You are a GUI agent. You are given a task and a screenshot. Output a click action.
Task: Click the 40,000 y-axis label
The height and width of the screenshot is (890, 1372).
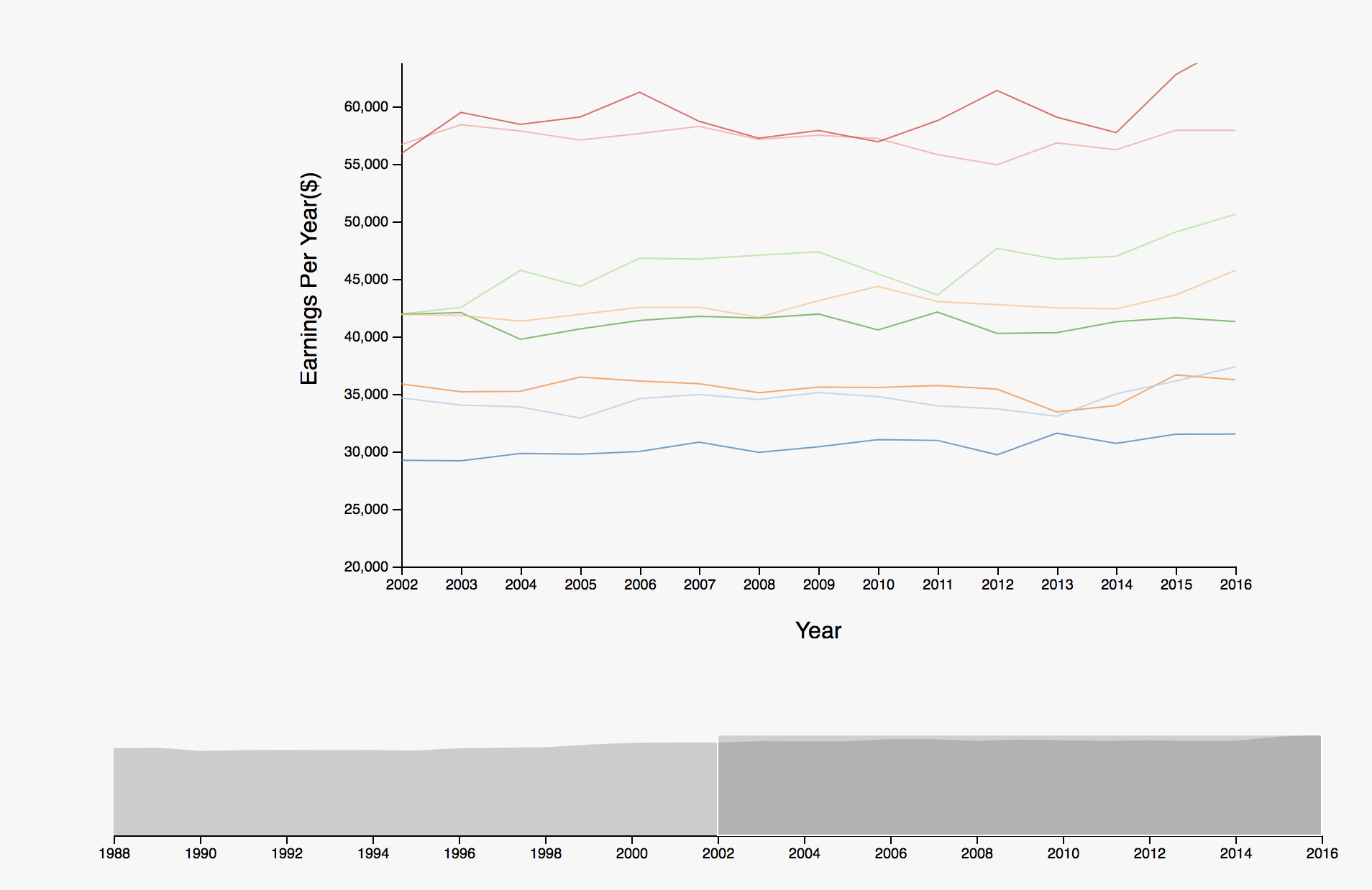tap(366, 336)
